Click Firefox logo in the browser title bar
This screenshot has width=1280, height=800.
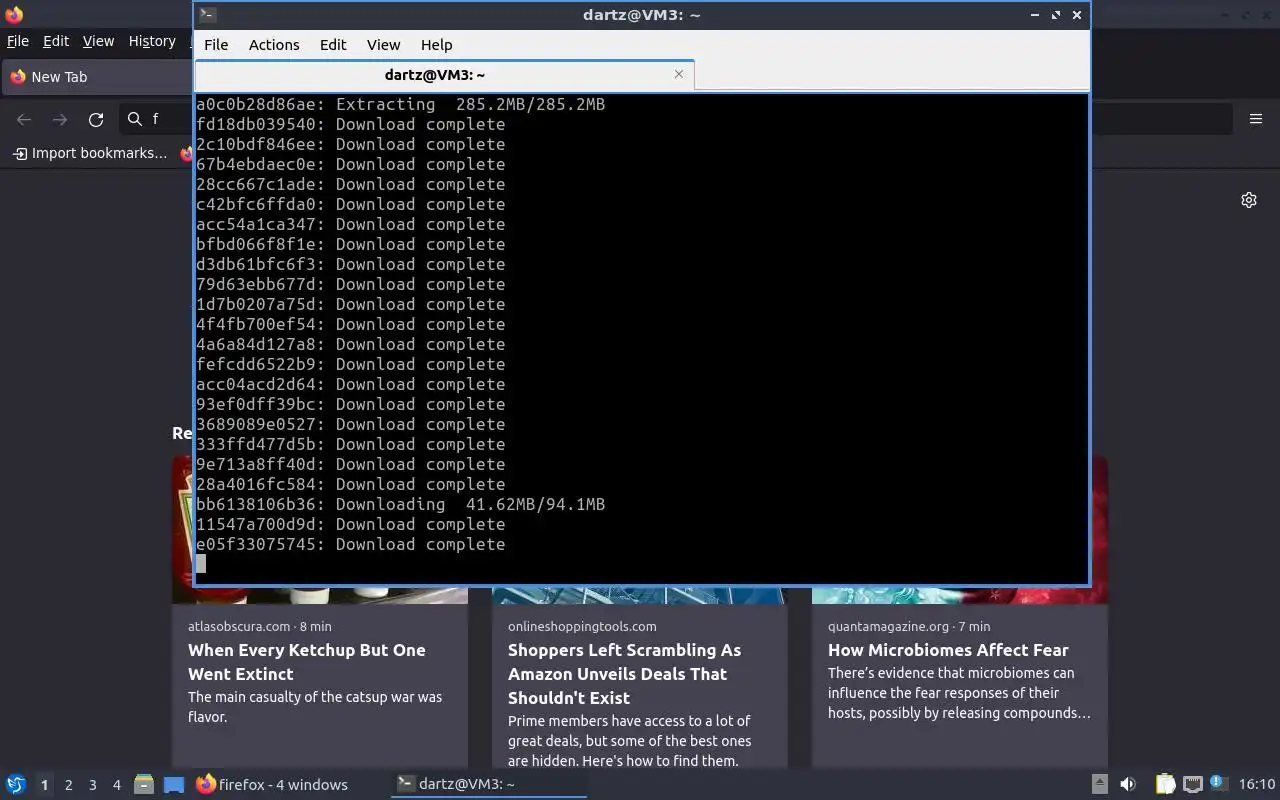pyautogui.click(x=14, y=14)
